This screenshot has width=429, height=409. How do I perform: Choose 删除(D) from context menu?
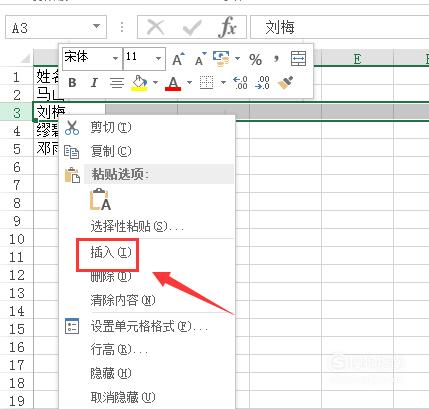(111, 276)
